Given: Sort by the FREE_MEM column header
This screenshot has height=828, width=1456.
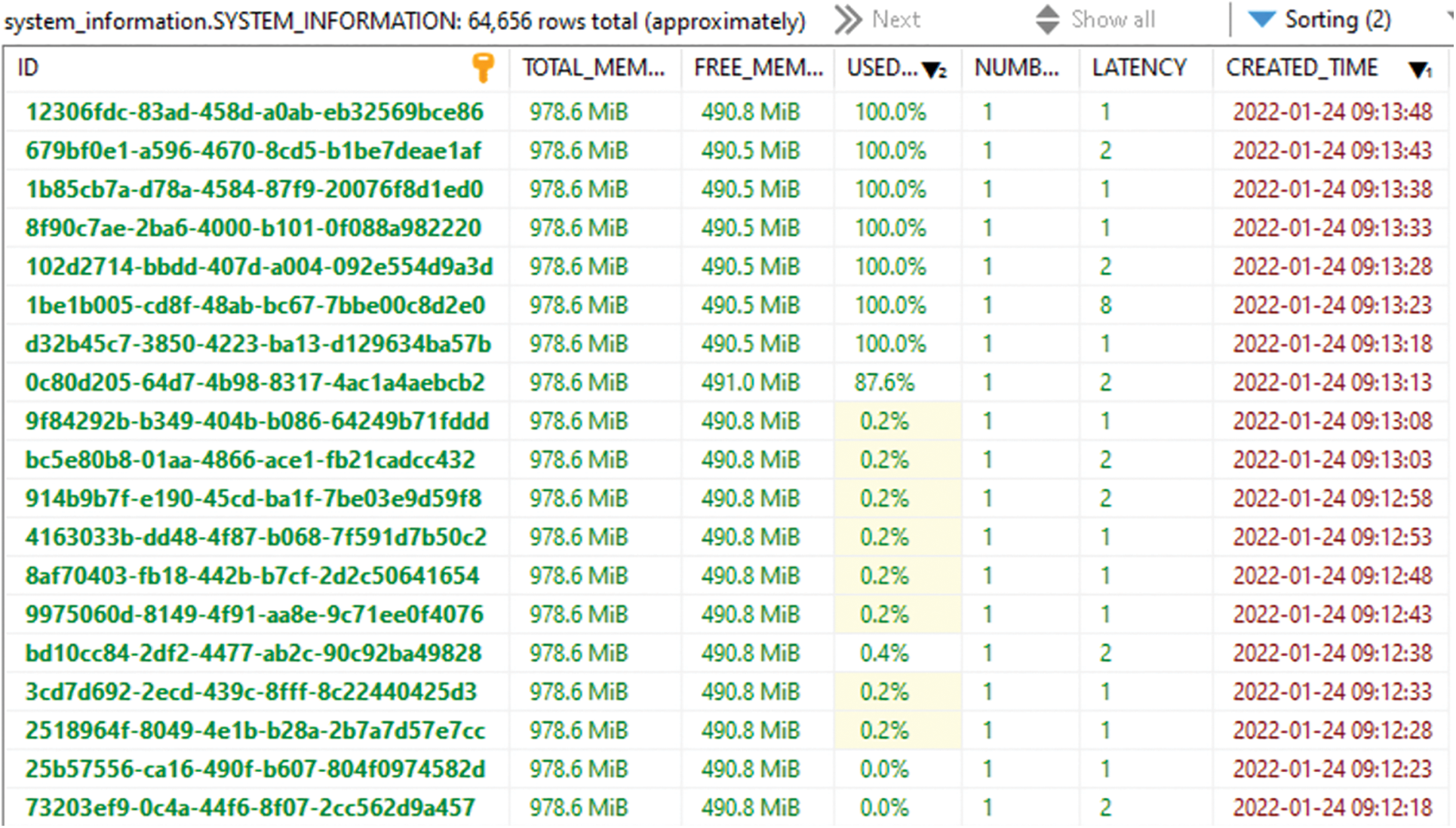Looking at the screenshot, I should 757,68.
